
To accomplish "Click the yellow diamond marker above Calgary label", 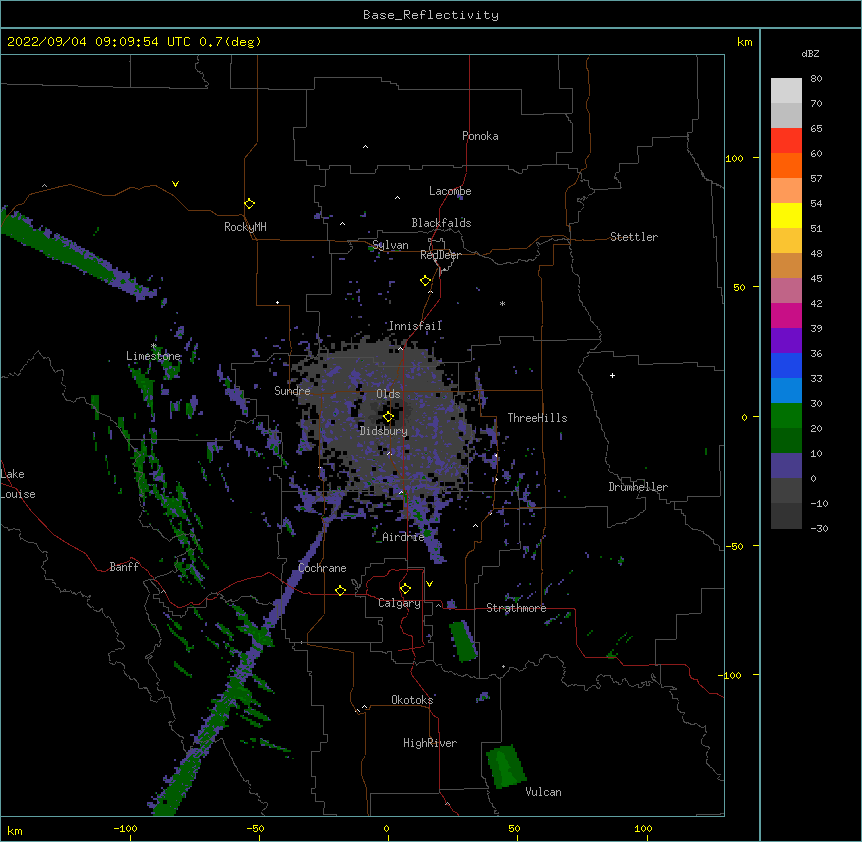I will tap(405, 589).
